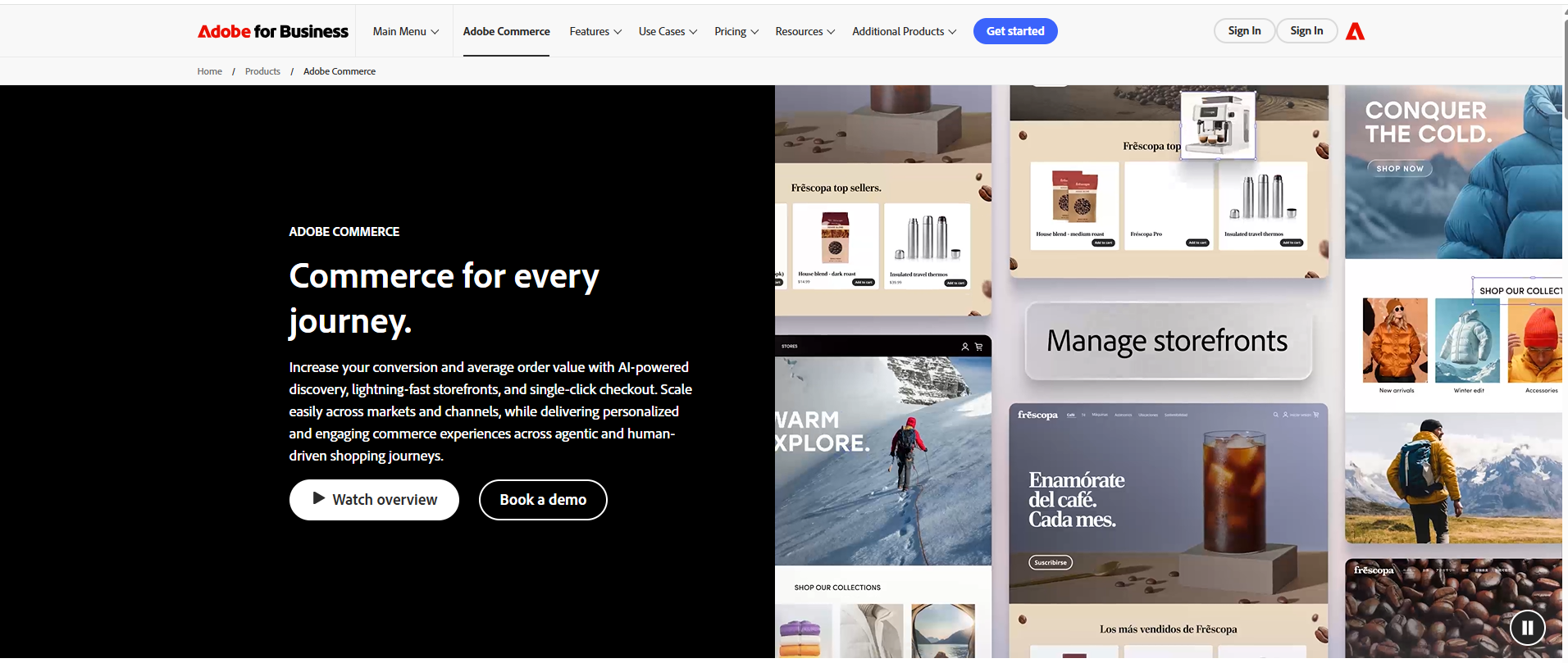Viewport: 1568px width, 663px height.
Task: Click the frēscopa logo on Spanish storefront
Action: coord(1037,415)
